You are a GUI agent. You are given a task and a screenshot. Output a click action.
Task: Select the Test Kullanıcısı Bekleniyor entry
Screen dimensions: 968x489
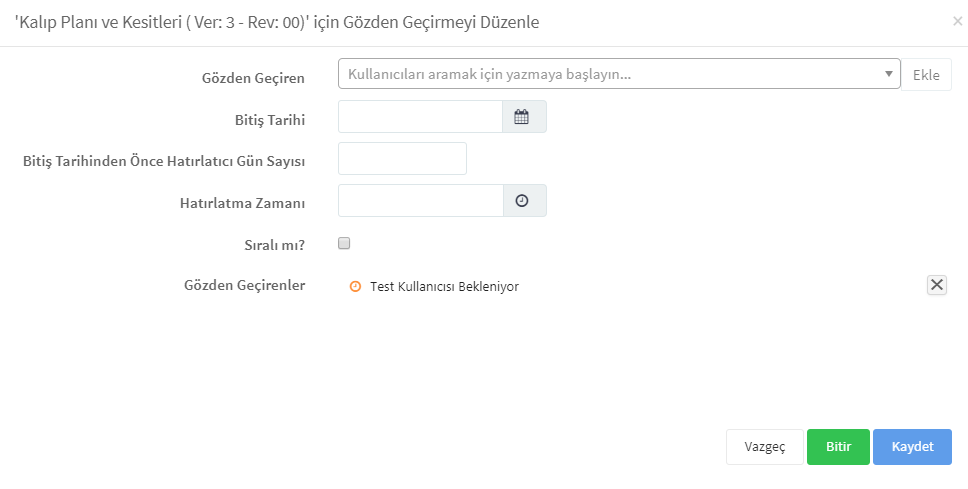pos(444,286)
